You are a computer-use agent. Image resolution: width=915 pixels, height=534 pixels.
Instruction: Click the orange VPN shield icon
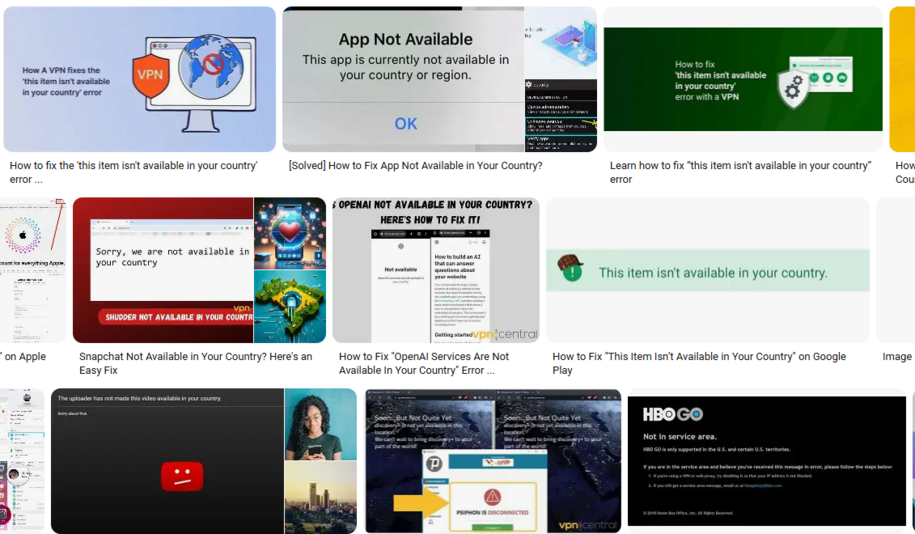150,75
